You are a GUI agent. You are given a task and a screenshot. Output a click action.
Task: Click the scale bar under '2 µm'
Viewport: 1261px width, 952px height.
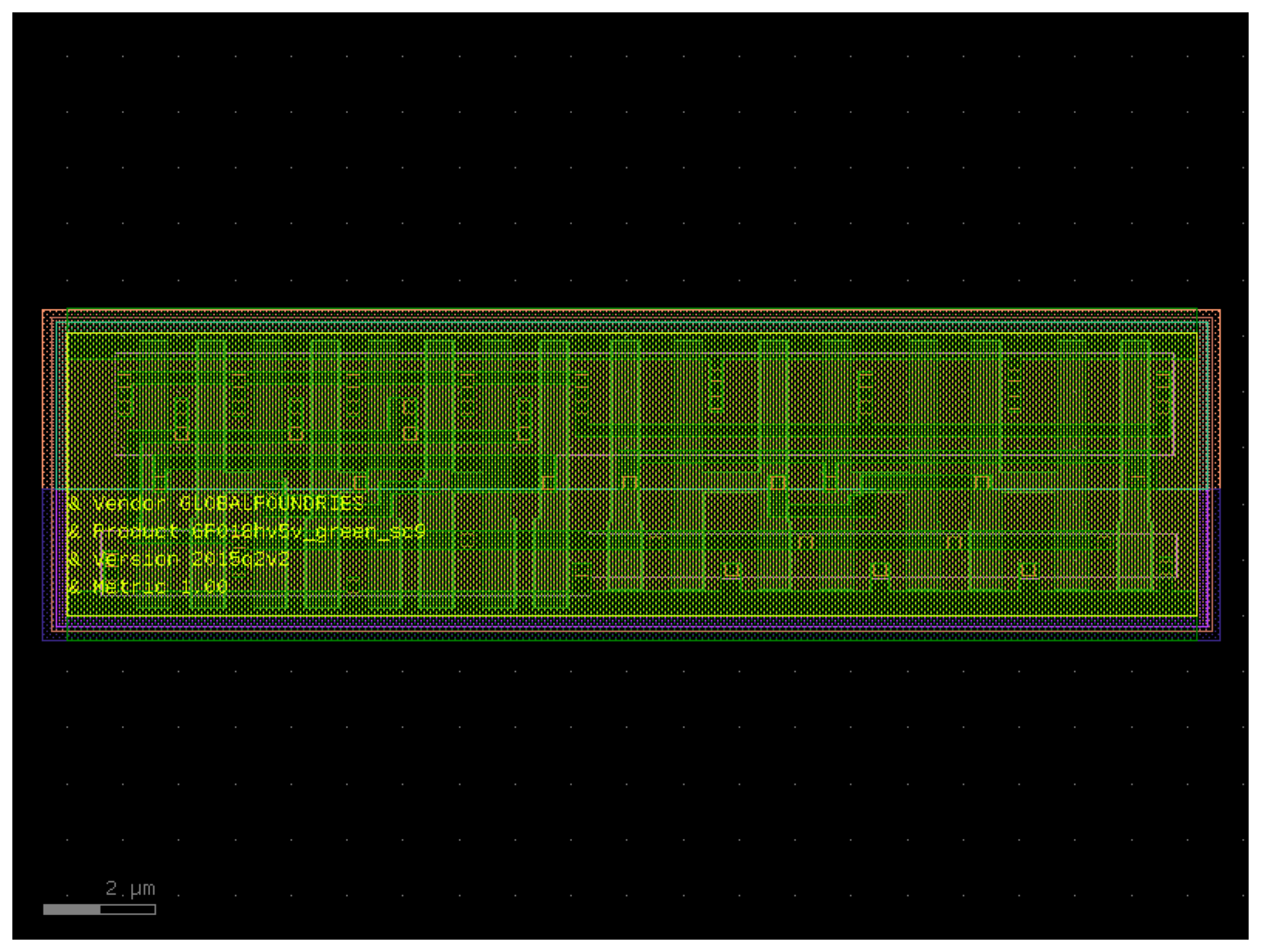(x=100, y=909)
